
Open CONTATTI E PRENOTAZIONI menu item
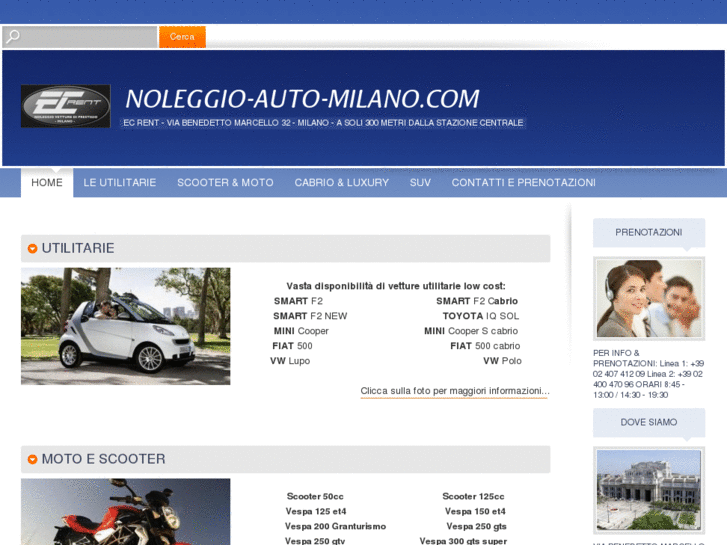[523, 182]
